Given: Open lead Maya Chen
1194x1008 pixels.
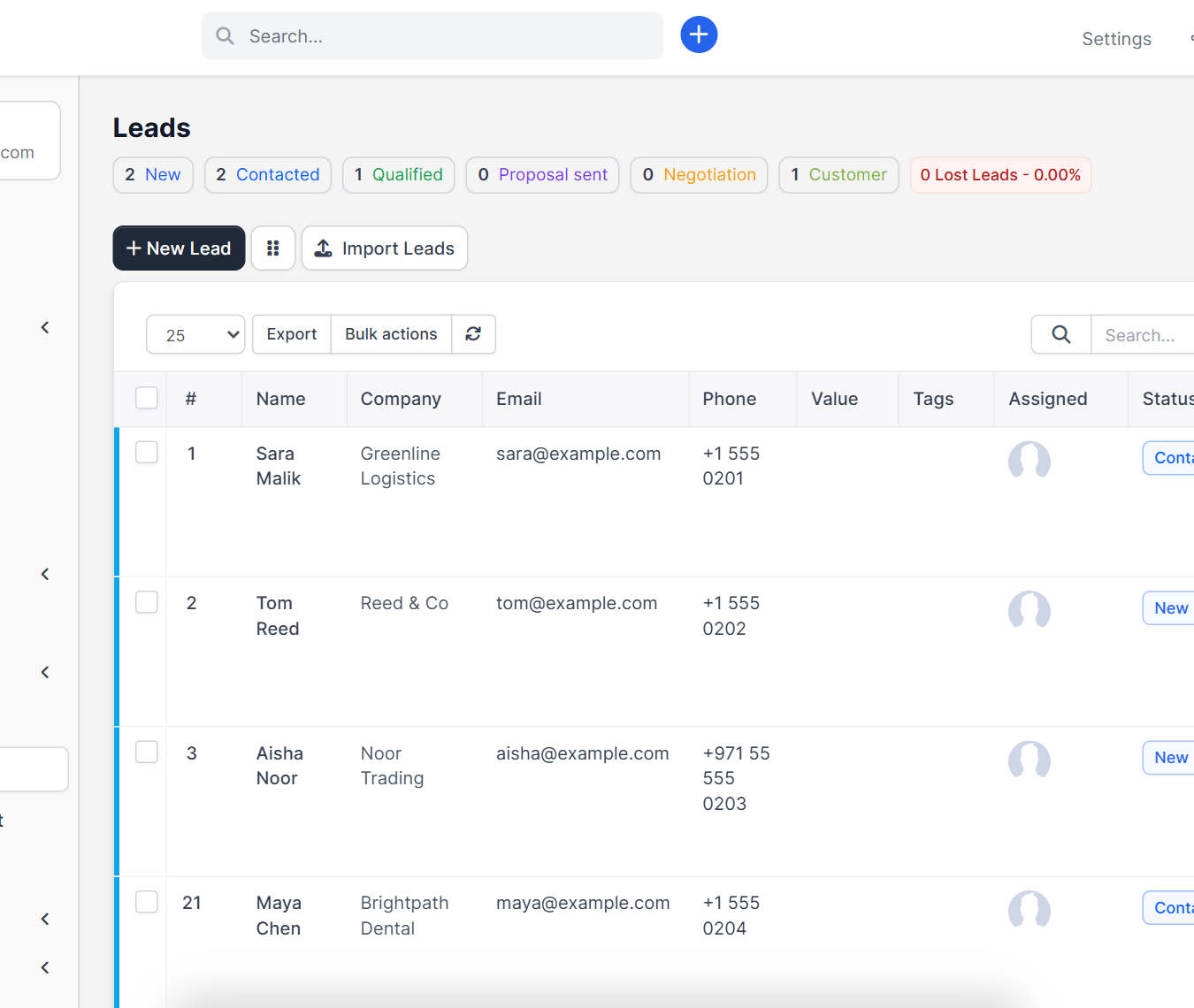Looking at the screenshot, I should pyautogui.click(x=279, y=915).
